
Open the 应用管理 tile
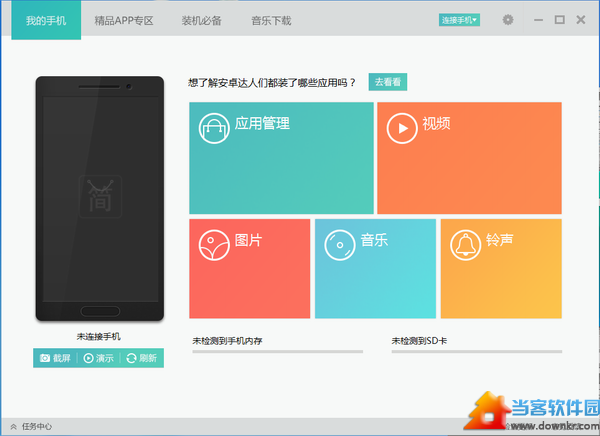tap(281, 158)
